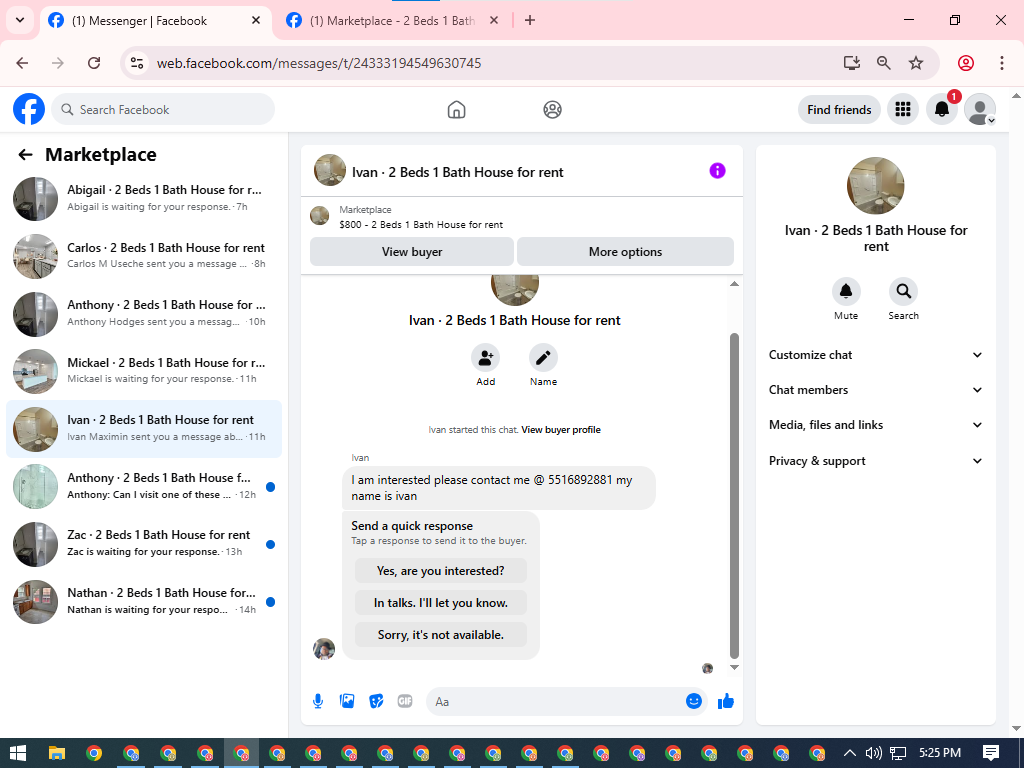The image size is (1024, 768).
Task: Click the install app icon in address bar
Action: 852,63
